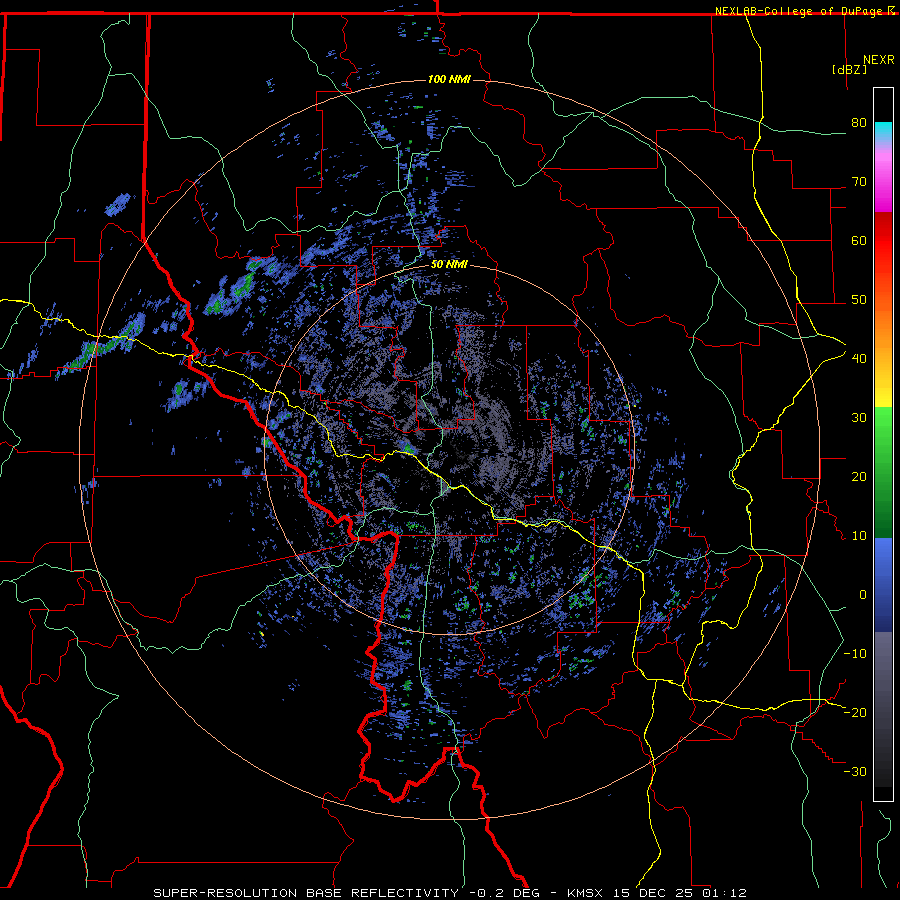Click the 50 value on the dBZ scale
The width and height of the screenshot is (900, 900).
pos(859,300)
